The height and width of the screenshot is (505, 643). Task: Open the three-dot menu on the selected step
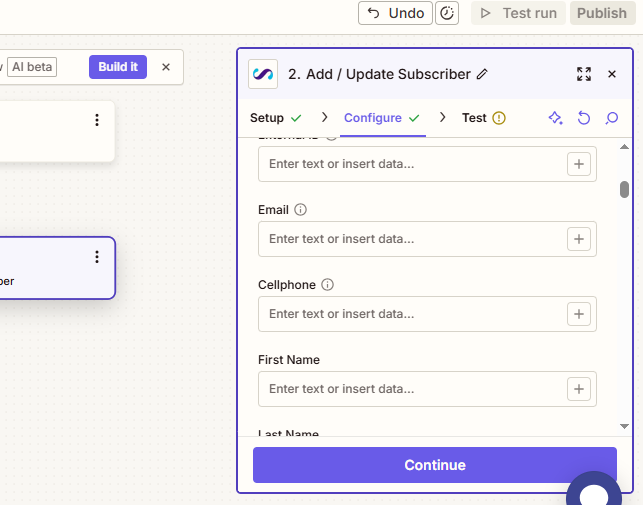click(x=97, y=257)
